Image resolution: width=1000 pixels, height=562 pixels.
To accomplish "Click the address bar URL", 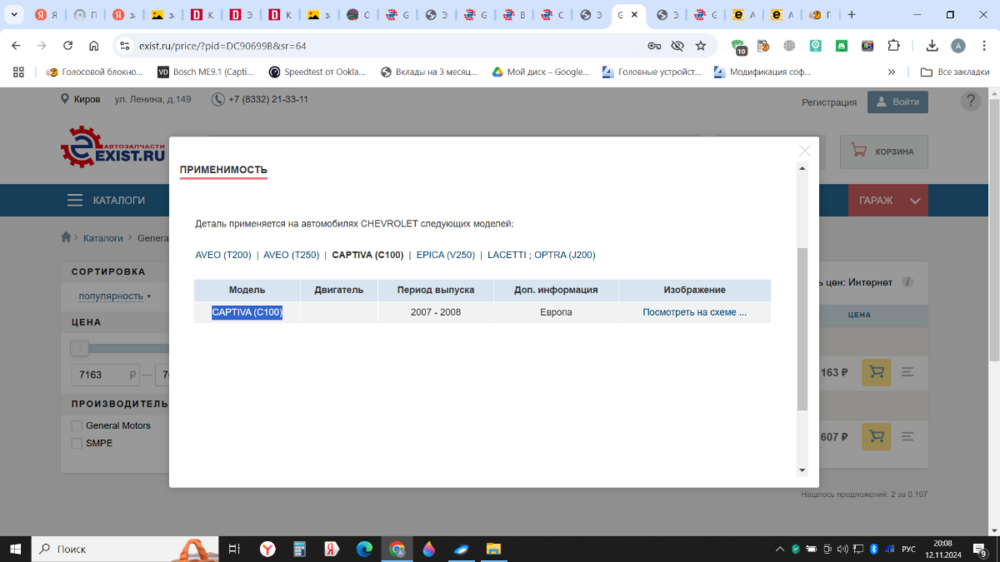I will pyautogui.click(x=223, y=46).
